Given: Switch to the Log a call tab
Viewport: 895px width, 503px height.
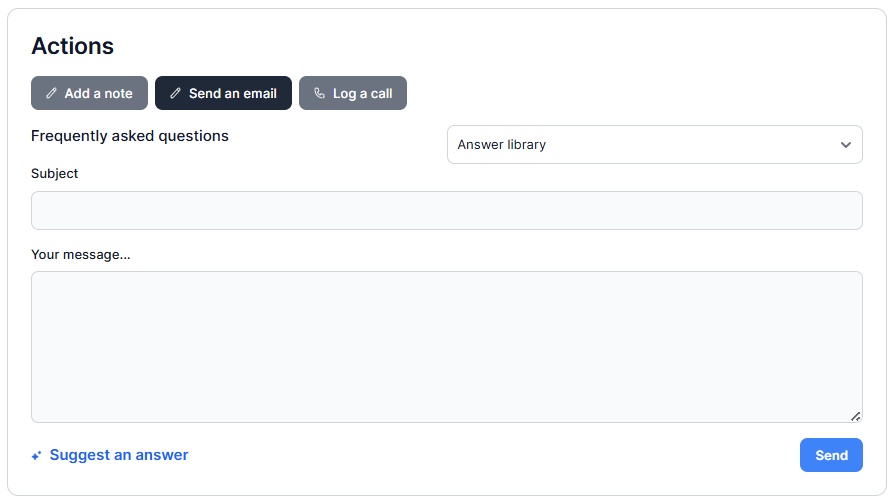Looking at the screenshot, I should coord(353,93).
